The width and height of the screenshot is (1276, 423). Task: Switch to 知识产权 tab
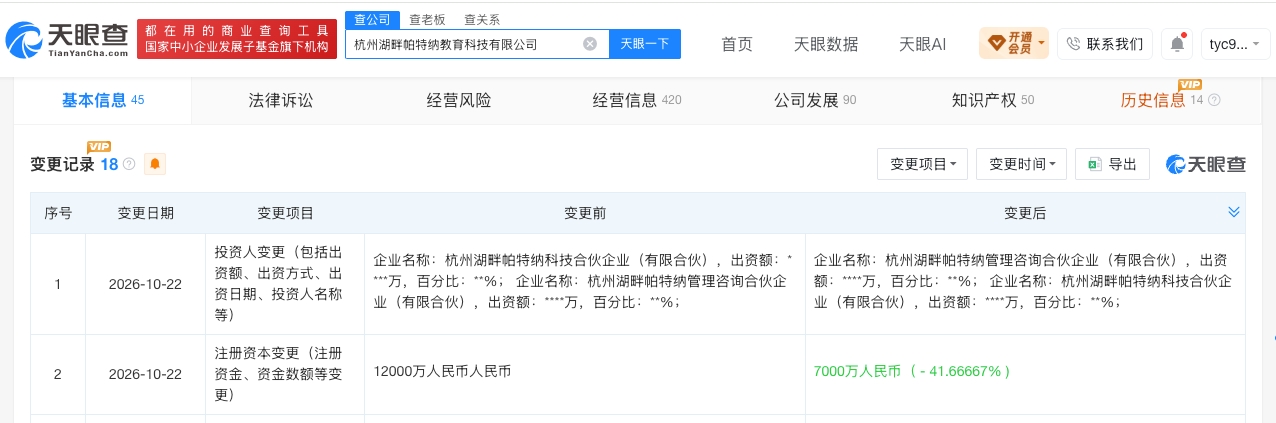coord(993,100)
